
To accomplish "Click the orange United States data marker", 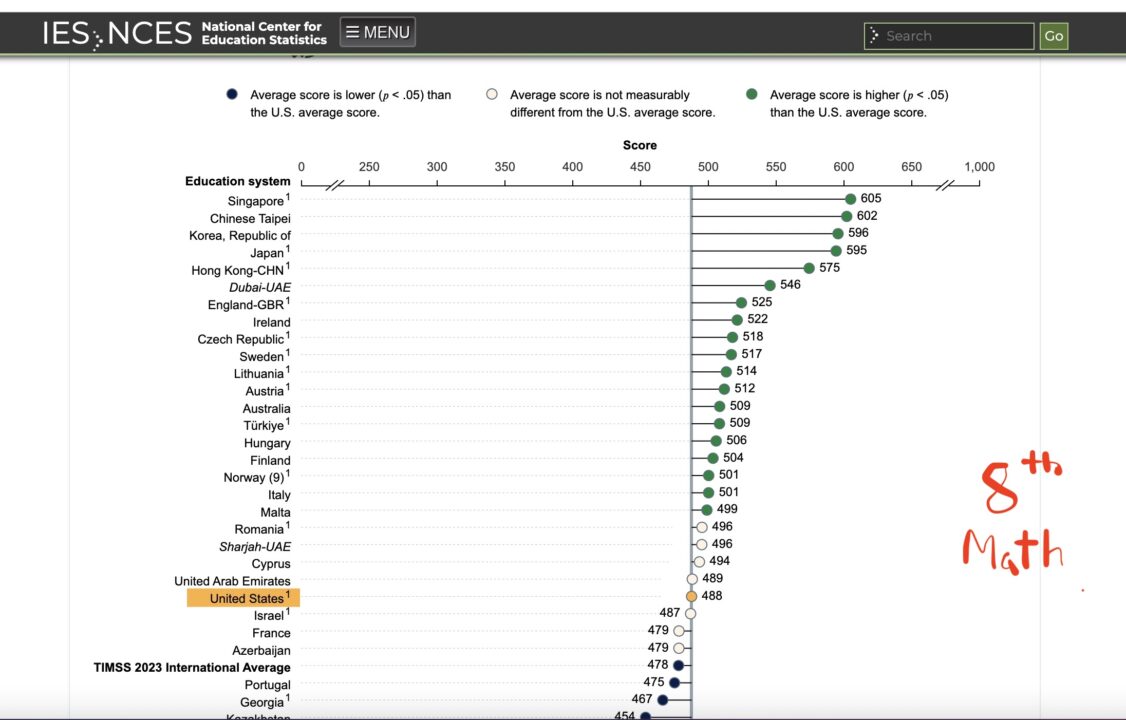I will (x=691, y=596).
